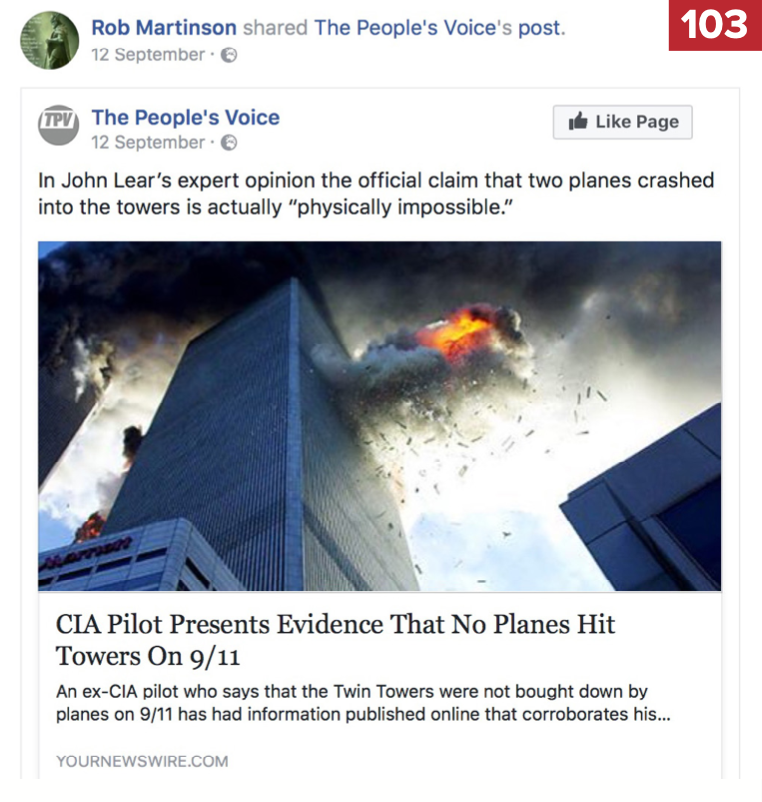Click the globe privacy icon beside Rob's date
762x802 pixels.
point(229,55)
